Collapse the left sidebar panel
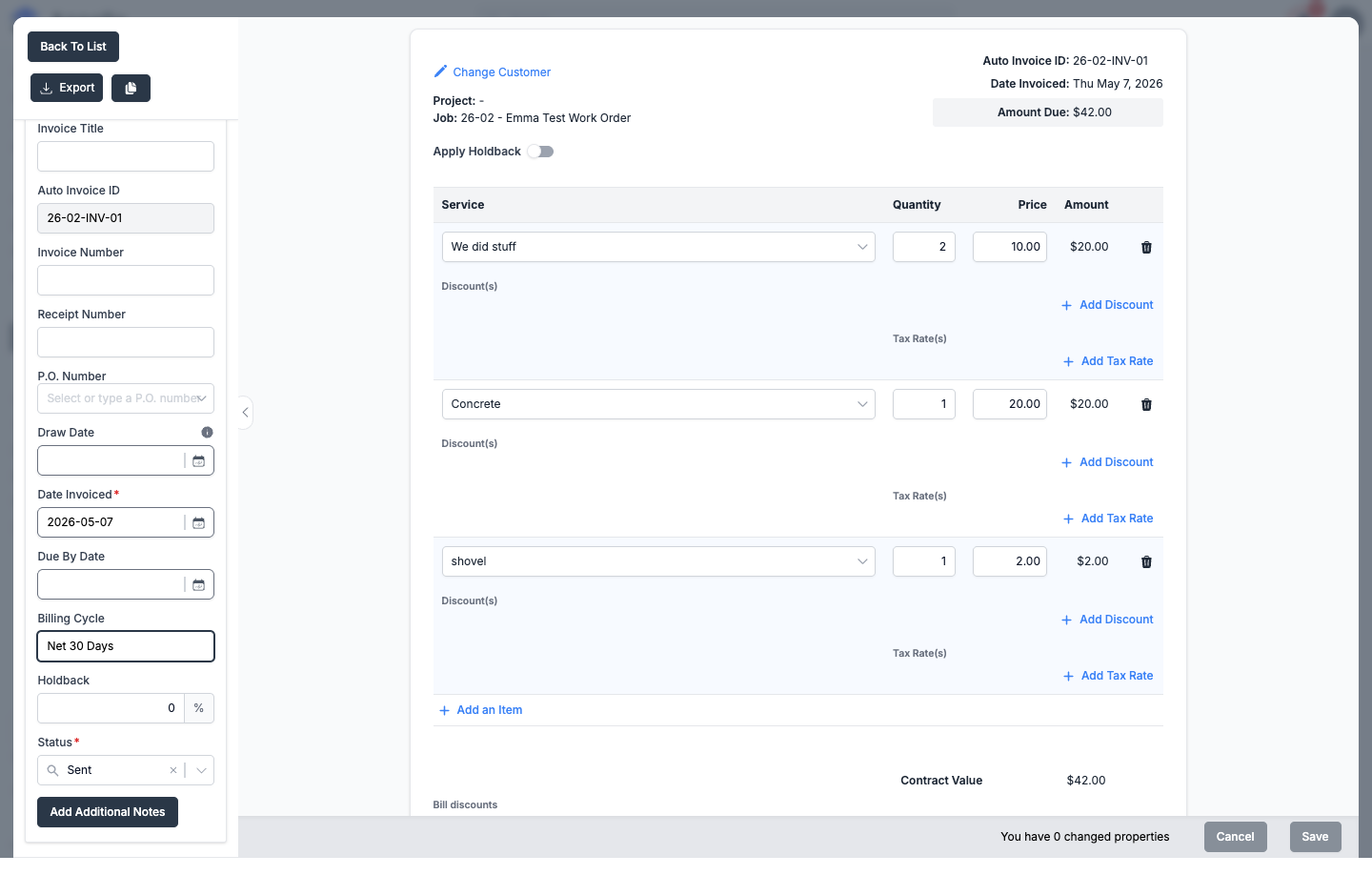 [246, 413]
